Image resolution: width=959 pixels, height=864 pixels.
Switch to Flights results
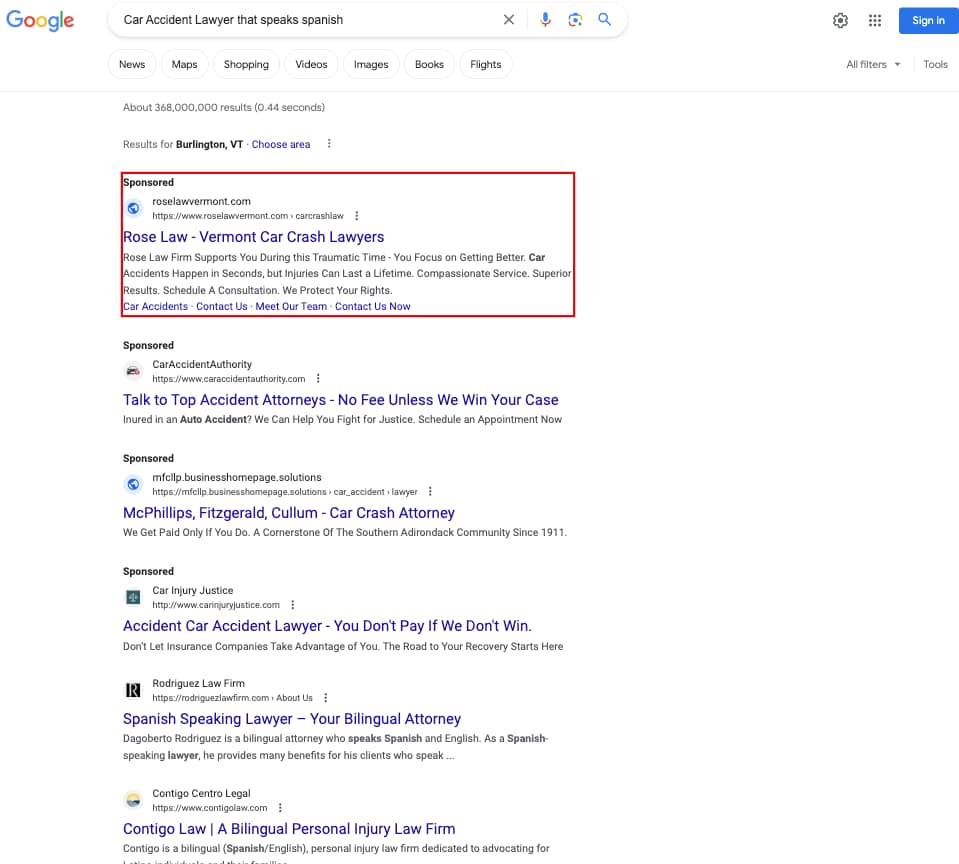(486, 64)
